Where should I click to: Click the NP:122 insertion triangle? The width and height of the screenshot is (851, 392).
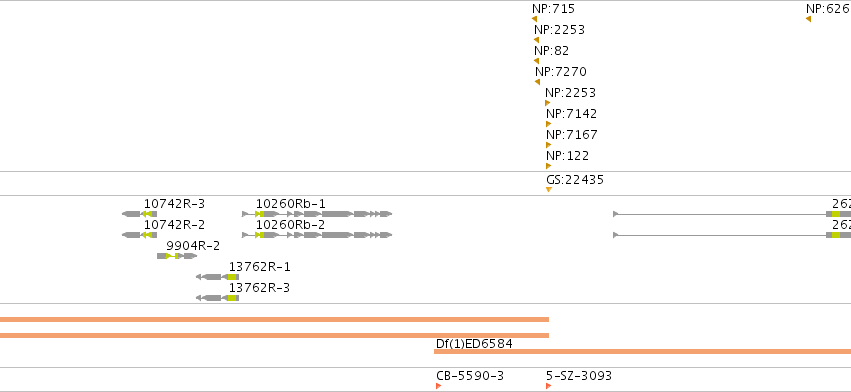(x=548, y=166)
